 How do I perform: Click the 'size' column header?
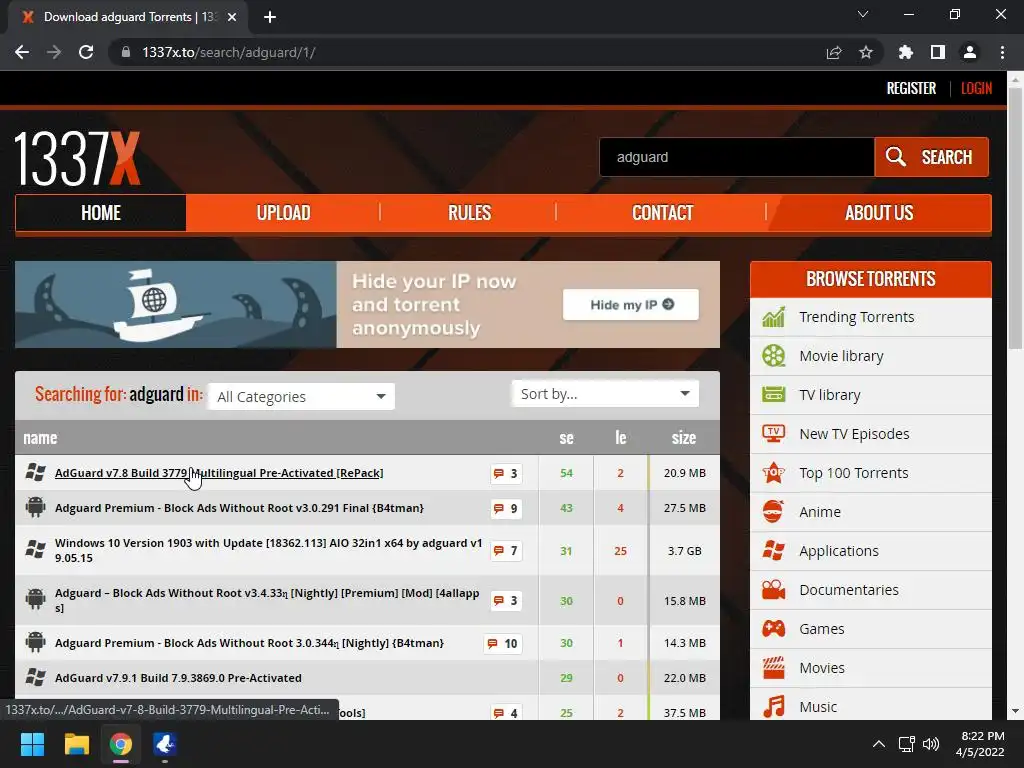(x=684, y=438)
